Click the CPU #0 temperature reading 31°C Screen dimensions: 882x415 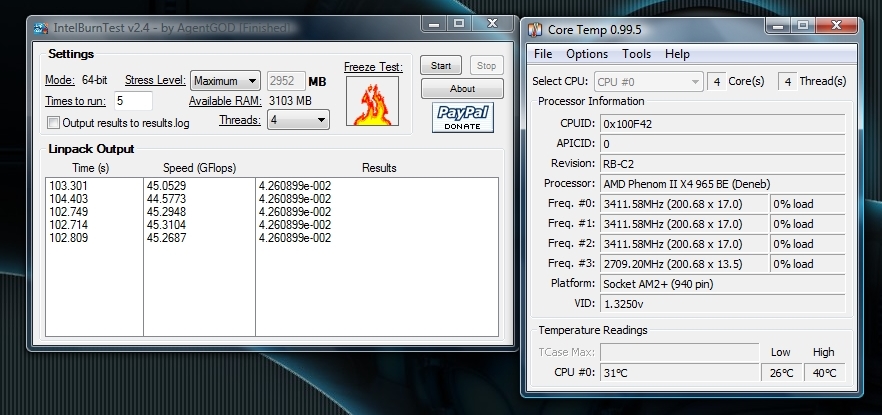[680, 373]
